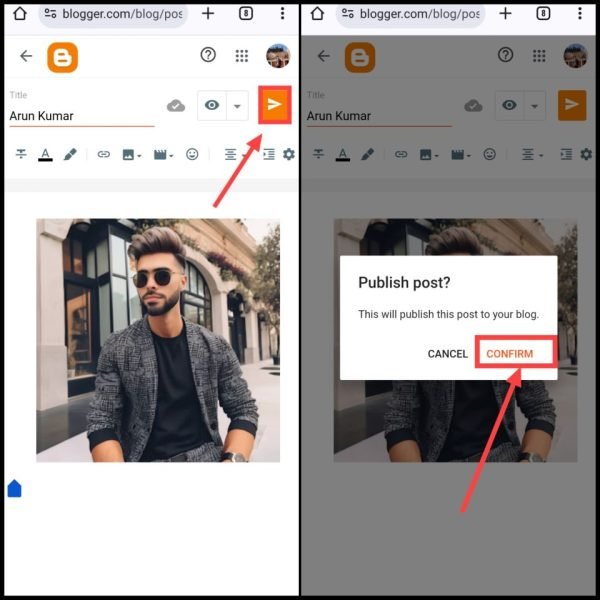The image size is (600, 600).
Task: Click site info icon in right URL bar
Action: tap(347, 14)
